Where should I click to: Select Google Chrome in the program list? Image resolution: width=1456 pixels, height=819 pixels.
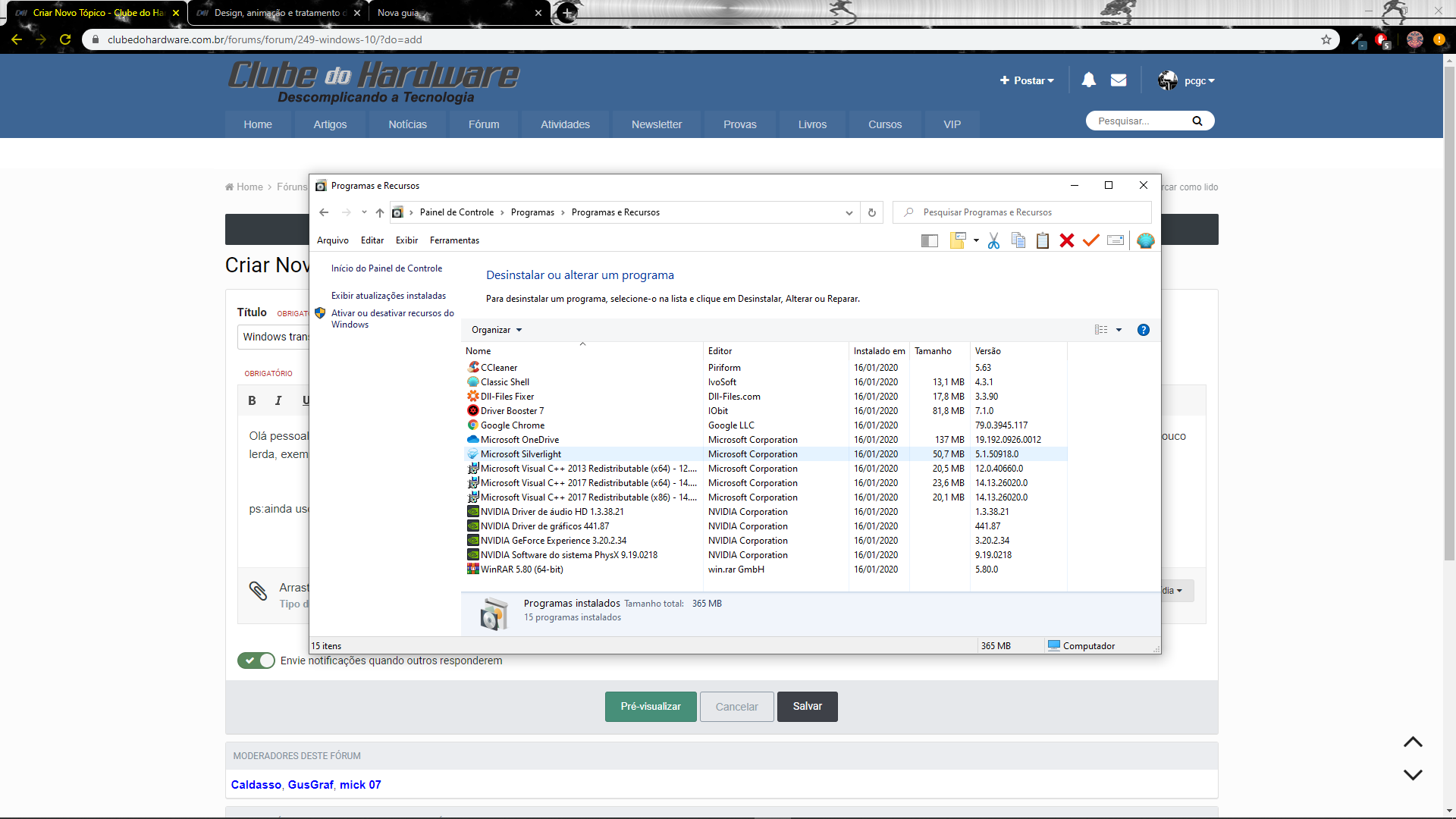pos(513,425)
